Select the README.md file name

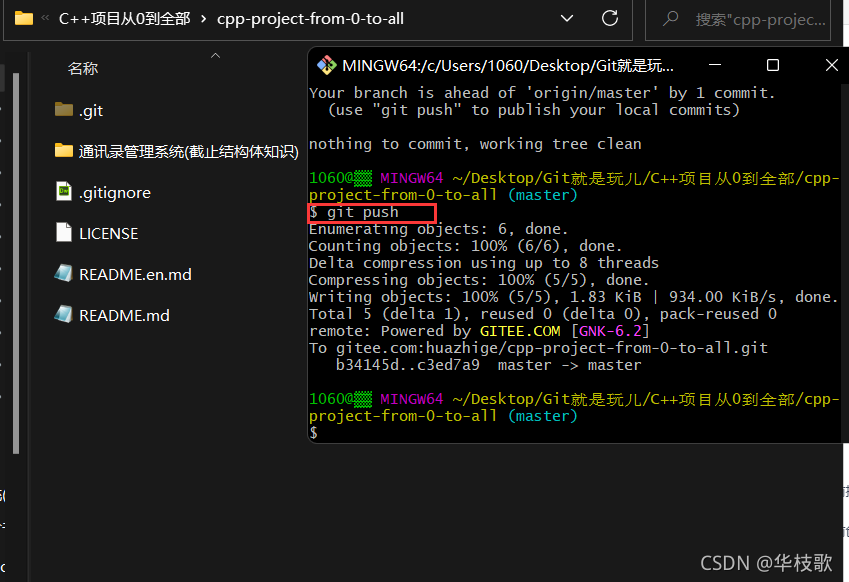(x=124, y=316)
